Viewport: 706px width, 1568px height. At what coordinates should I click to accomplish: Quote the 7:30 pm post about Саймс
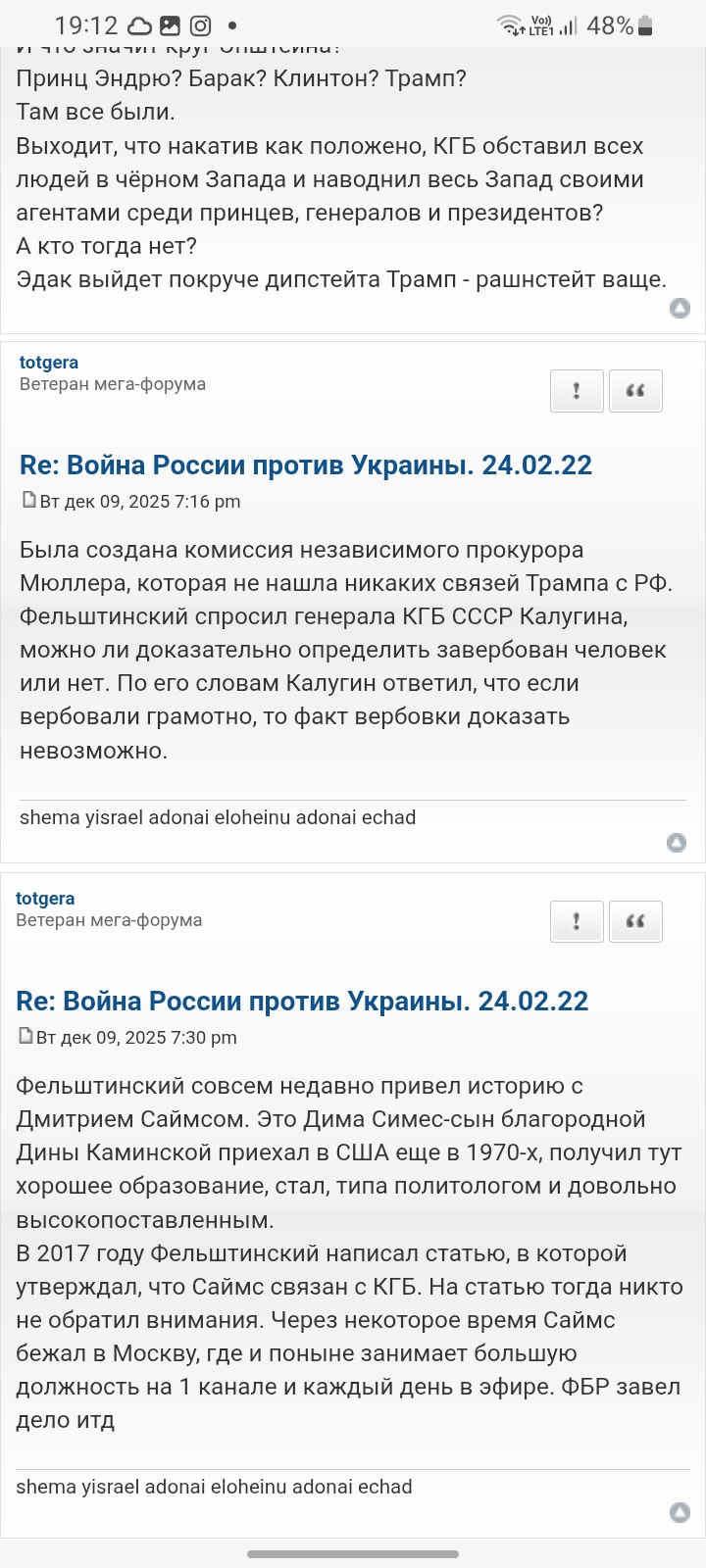point(635,921)
